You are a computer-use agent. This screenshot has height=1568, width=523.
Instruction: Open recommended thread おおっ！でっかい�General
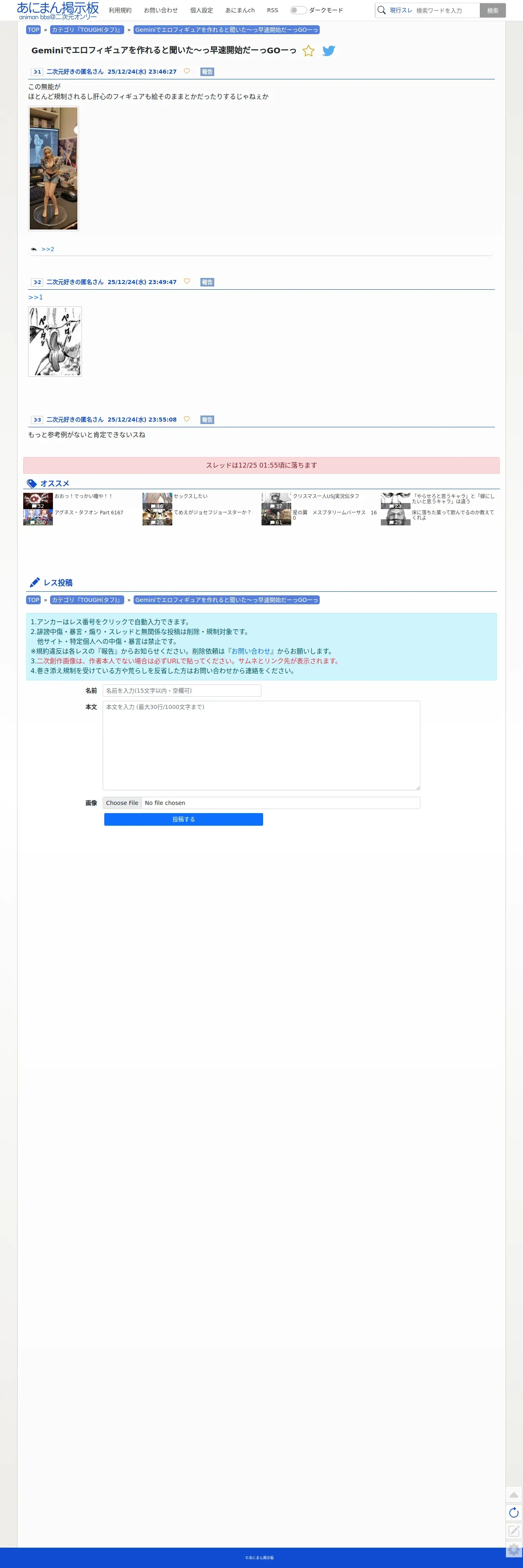[x=84, y=496]
